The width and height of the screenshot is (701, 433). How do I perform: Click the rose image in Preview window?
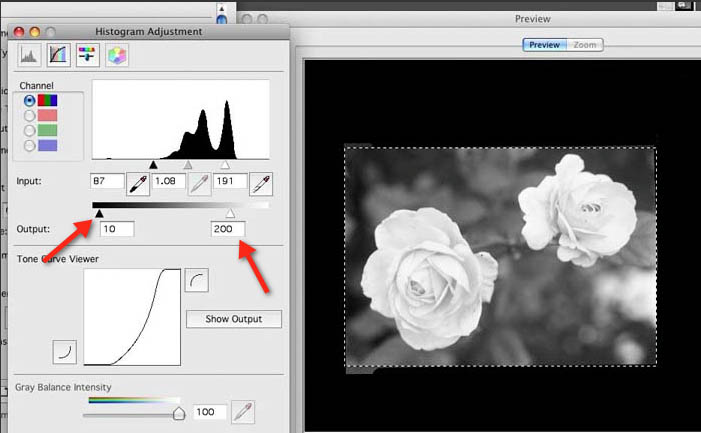(x=500, y=256)
